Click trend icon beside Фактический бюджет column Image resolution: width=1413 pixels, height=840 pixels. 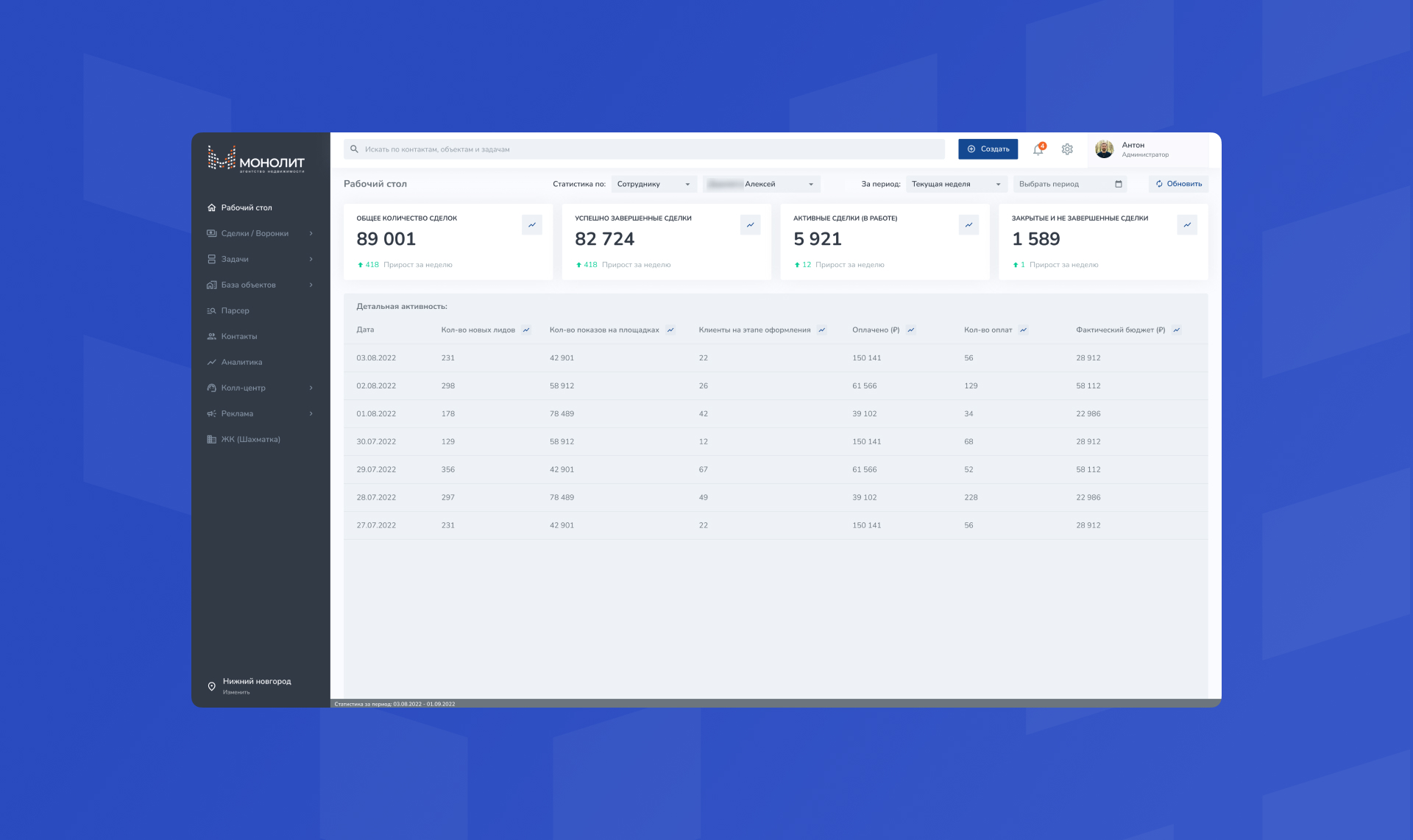coord(1177,330)
